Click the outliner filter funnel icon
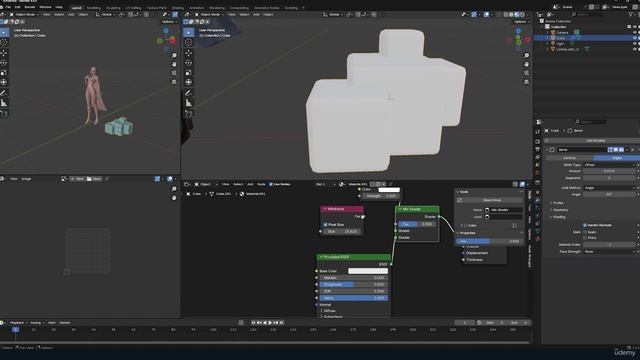This screenshot has width=640, height=360. coord(632,14)
